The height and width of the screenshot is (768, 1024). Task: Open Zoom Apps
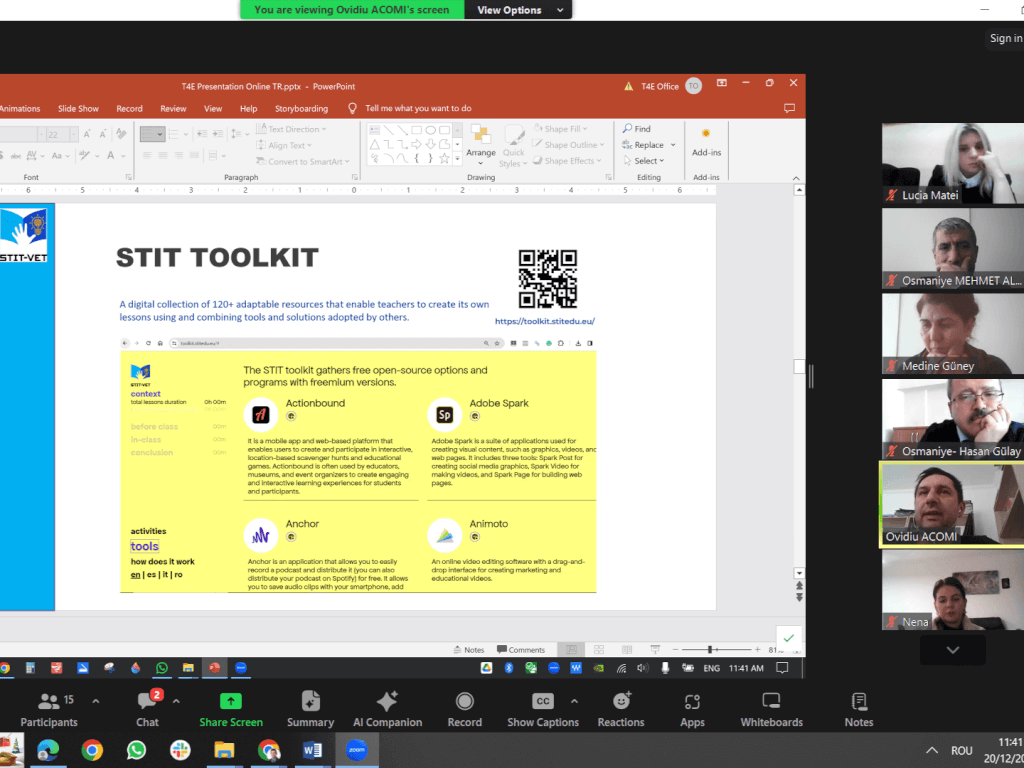692,710
